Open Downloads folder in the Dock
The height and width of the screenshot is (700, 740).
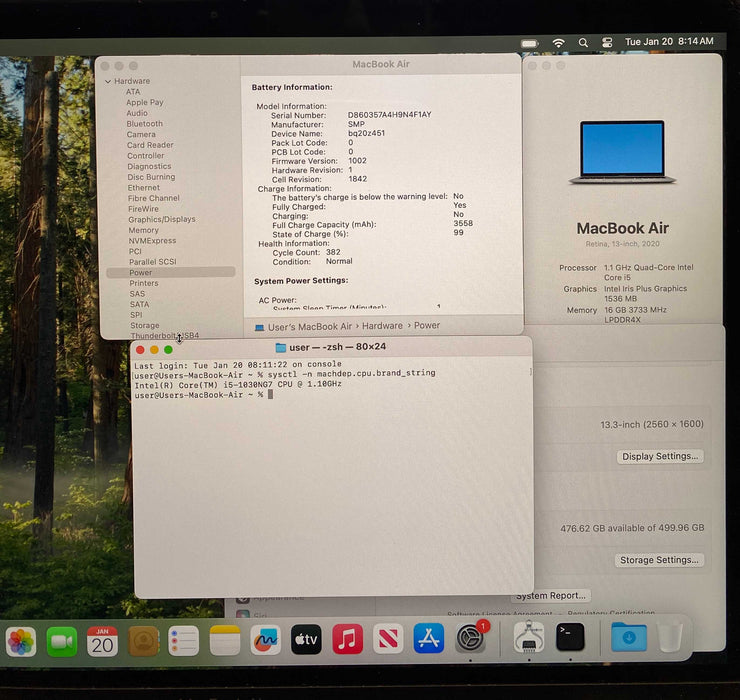pos(629,637)
